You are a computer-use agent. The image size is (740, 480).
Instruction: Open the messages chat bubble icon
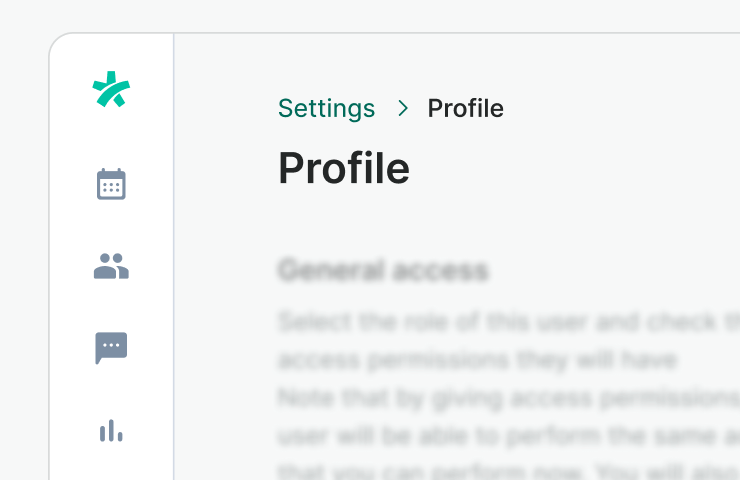click(x=111, y=348)
